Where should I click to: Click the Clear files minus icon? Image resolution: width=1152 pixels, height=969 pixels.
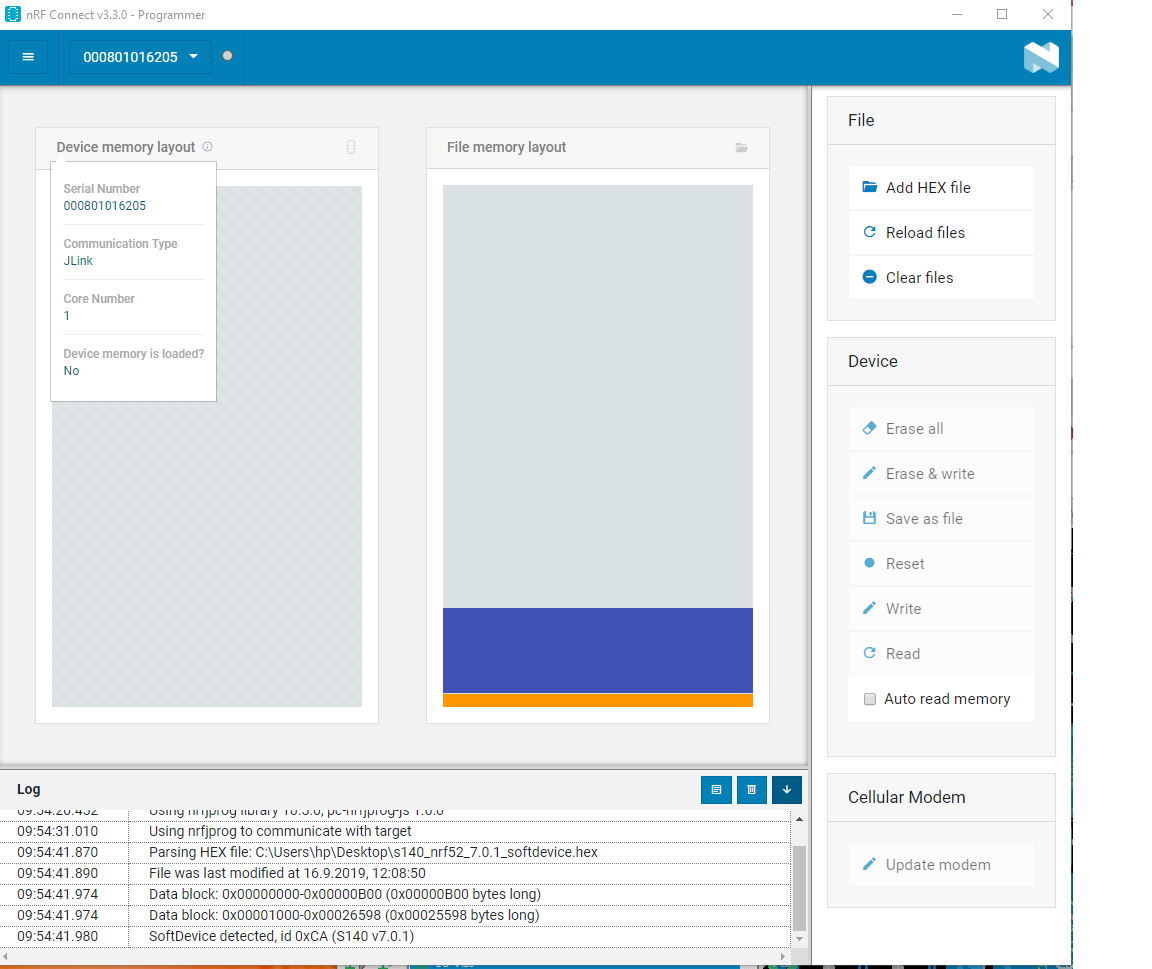coord(869,277)
